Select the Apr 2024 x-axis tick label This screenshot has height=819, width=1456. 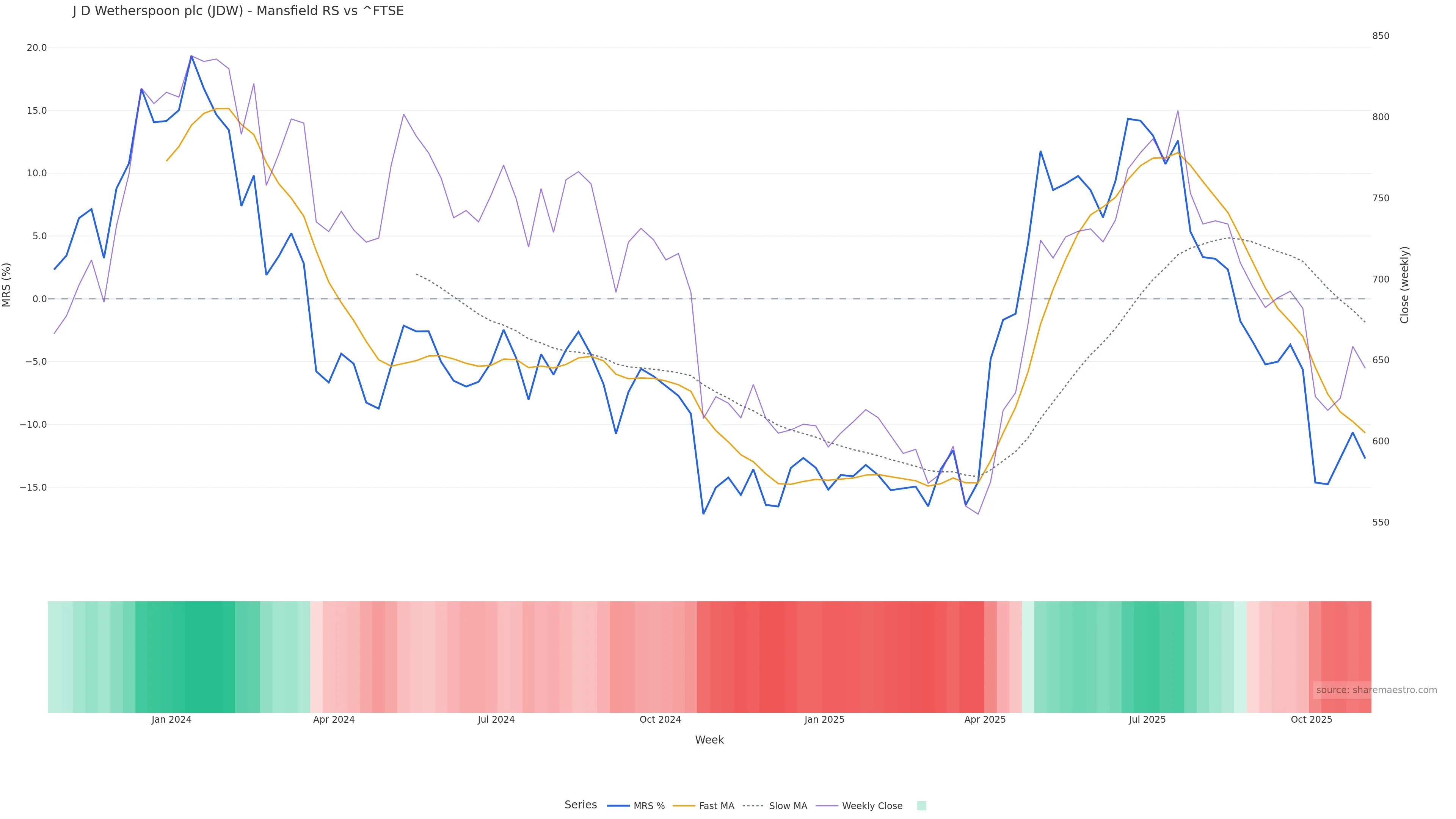coord(334,720)
